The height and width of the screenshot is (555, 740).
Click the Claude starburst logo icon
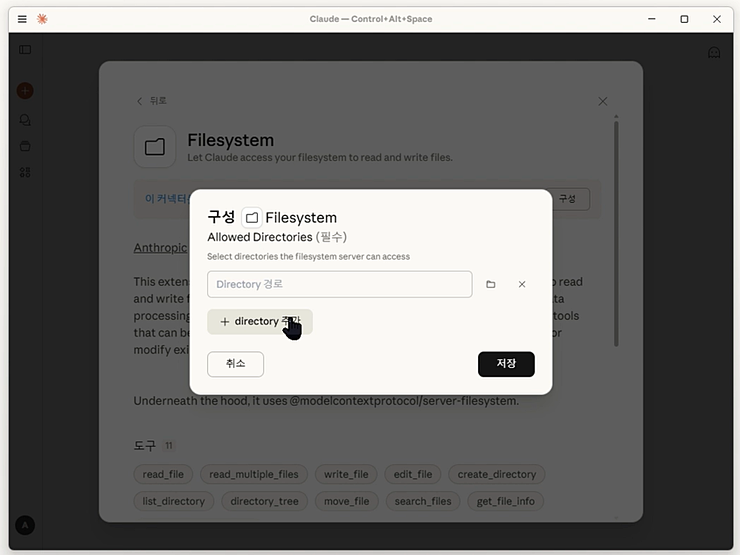point(42,19)
